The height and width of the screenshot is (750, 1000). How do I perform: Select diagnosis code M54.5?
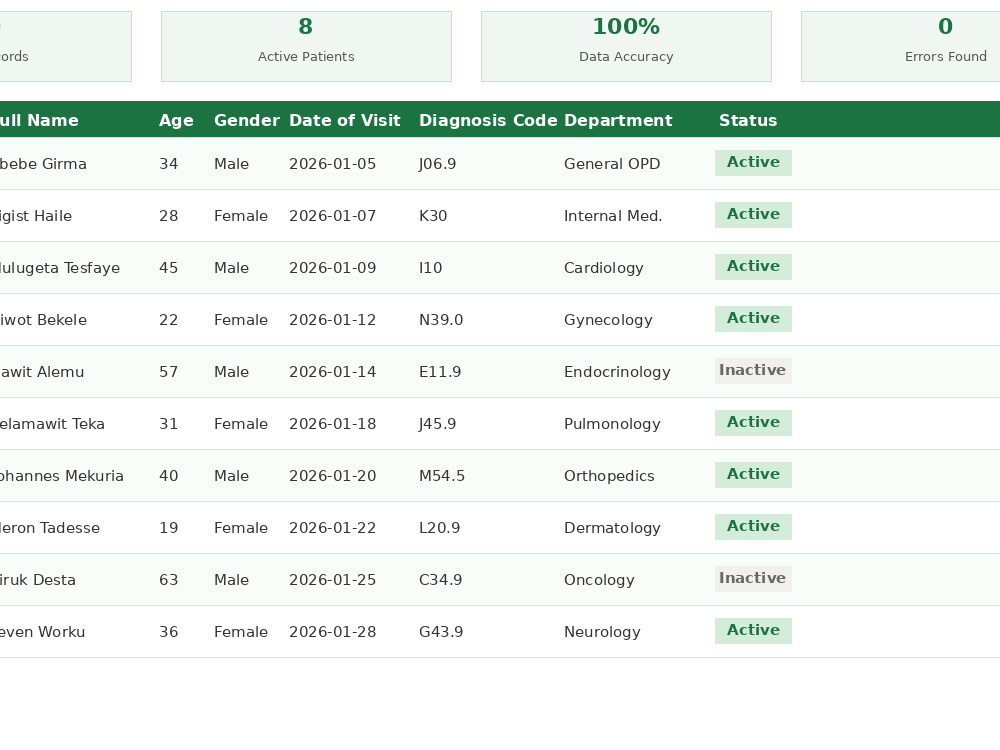(x=442, y=476)
